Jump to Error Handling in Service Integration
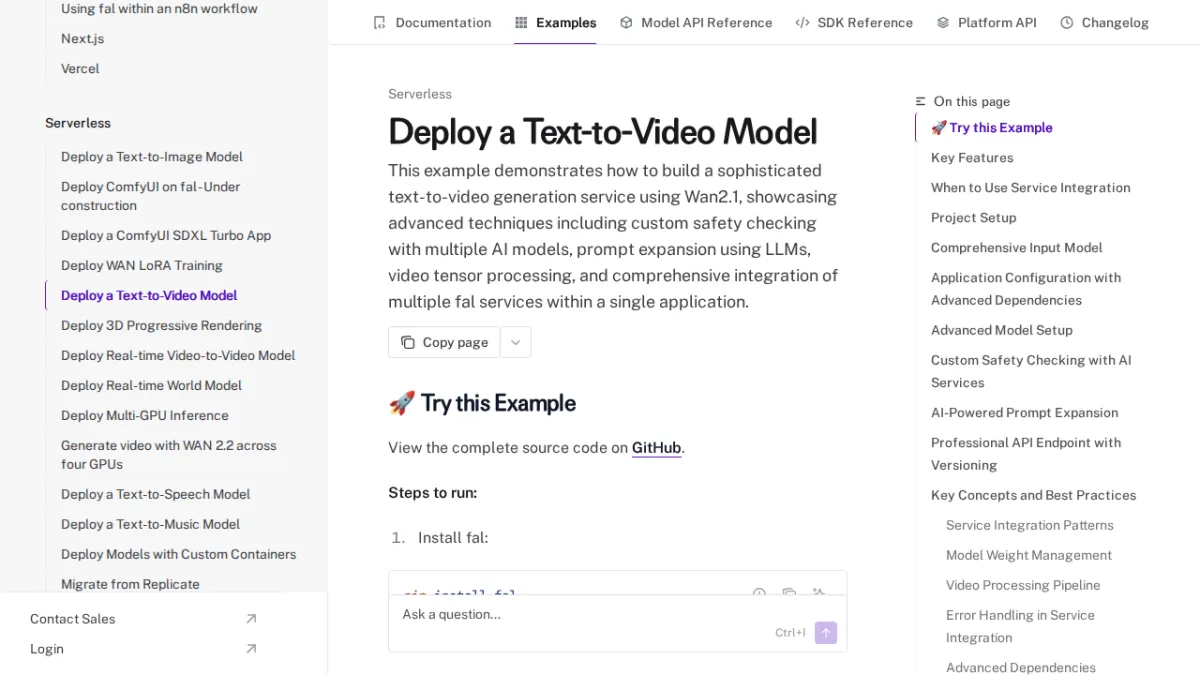The width and height of the screenshot is (1200, 675). [x=1020, y=626]
